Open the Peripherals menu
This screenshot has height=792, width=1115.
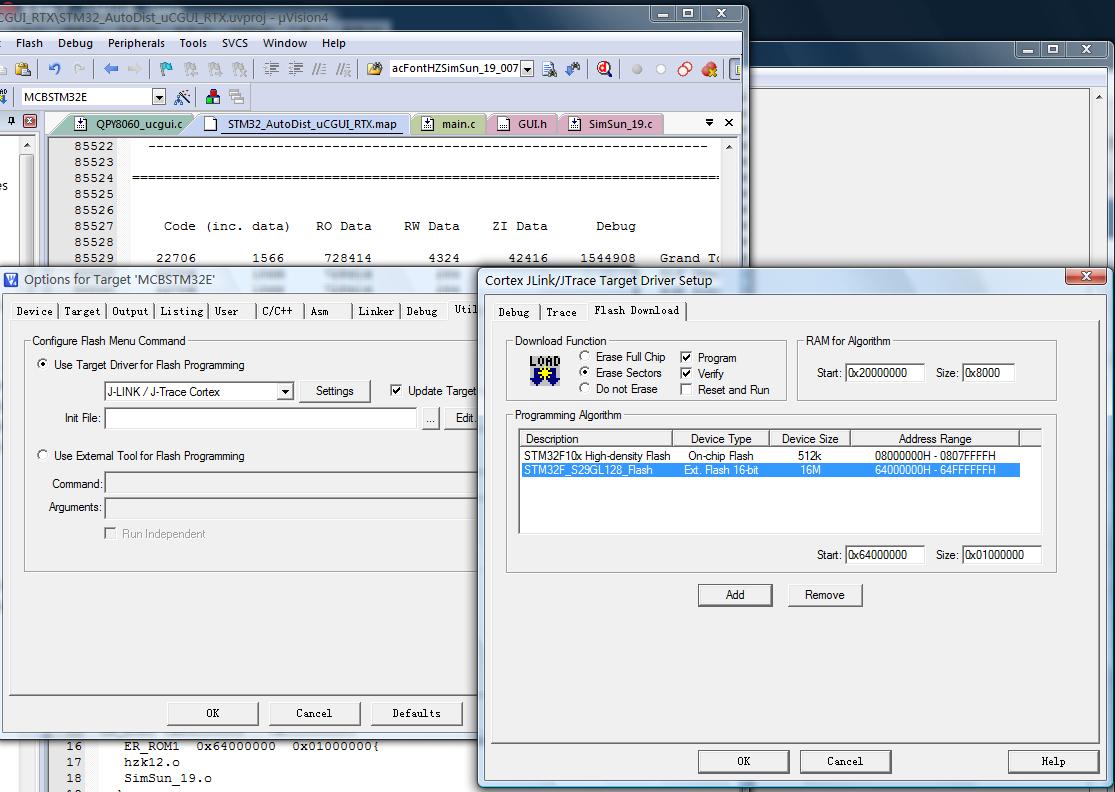tap(136, 43)
